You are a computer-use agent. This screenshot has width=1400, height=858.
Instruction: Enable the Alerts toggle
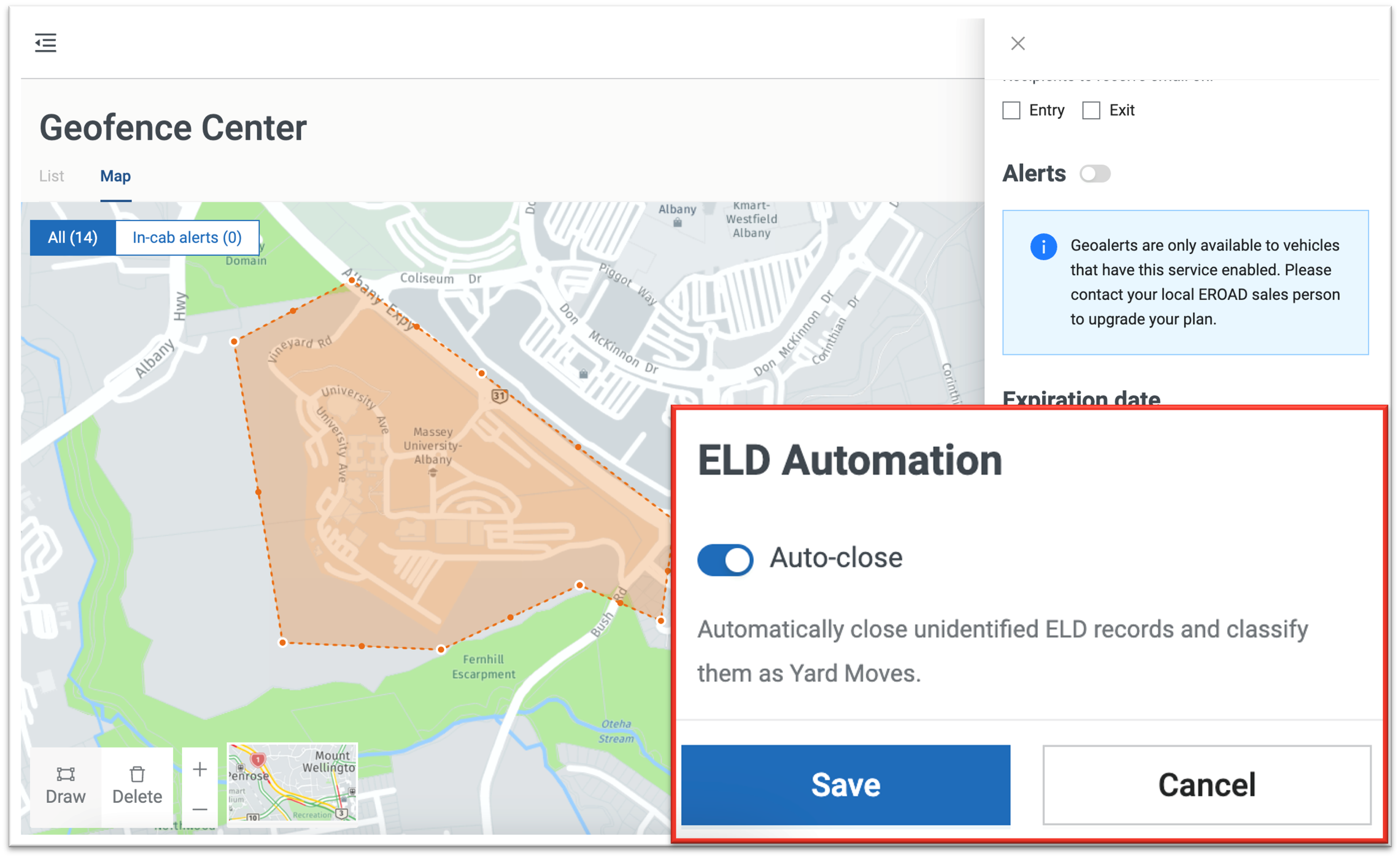point(1095,174)
